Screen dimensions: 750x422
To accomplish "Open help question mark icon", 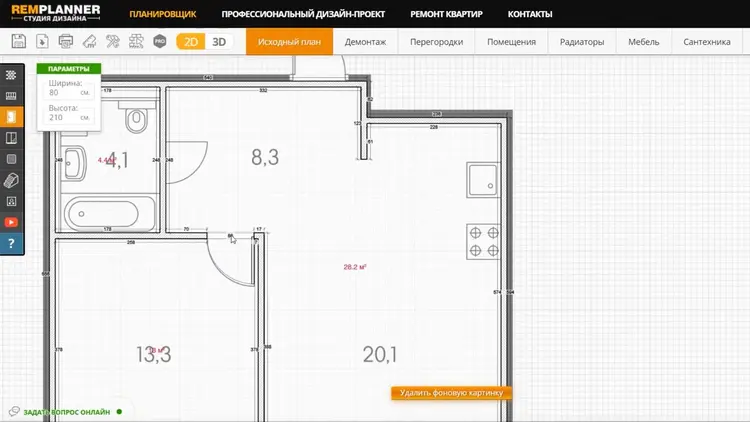I will pos(11,243).
